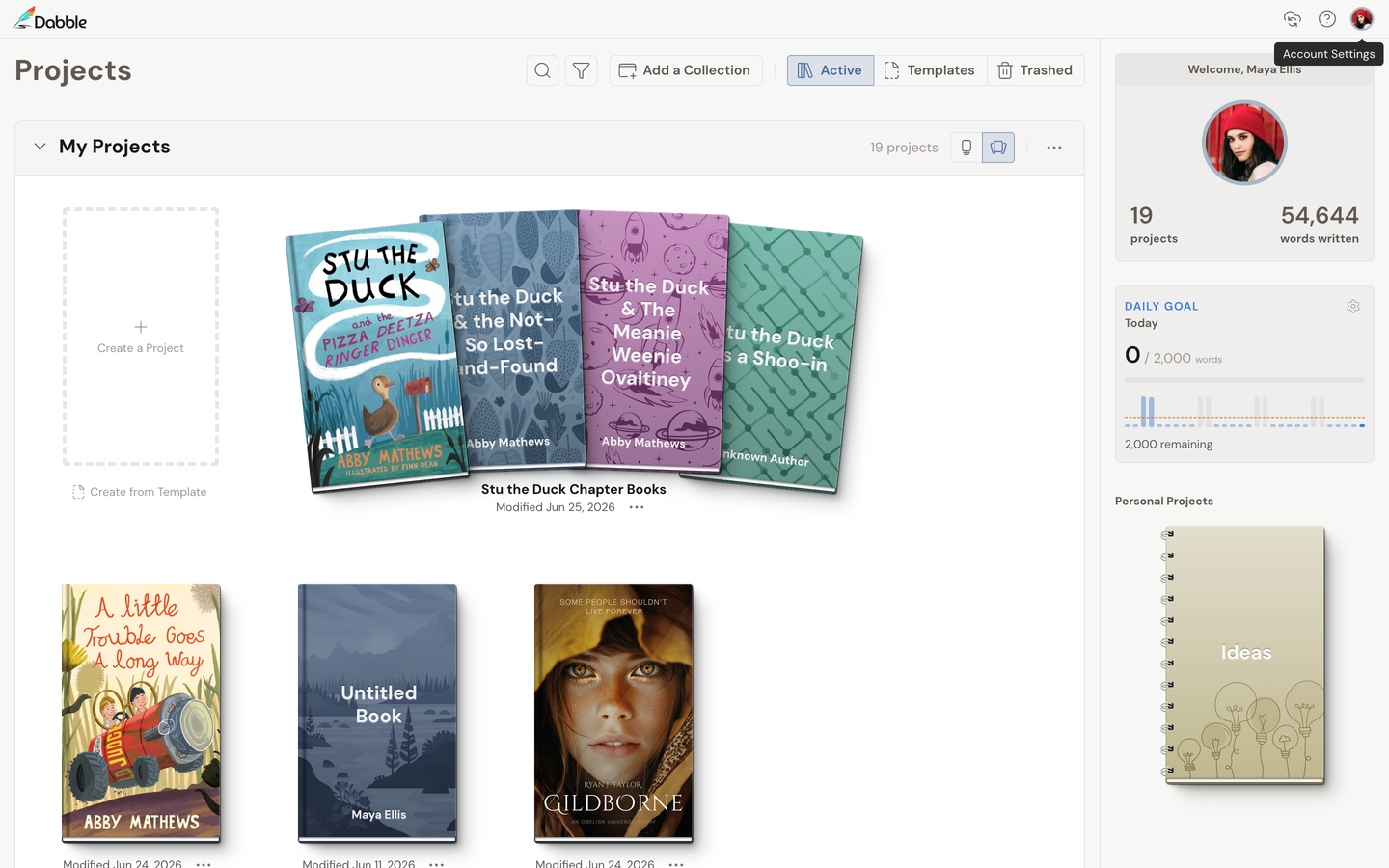Click the daily goal history bar chart

pos(1244,411)
